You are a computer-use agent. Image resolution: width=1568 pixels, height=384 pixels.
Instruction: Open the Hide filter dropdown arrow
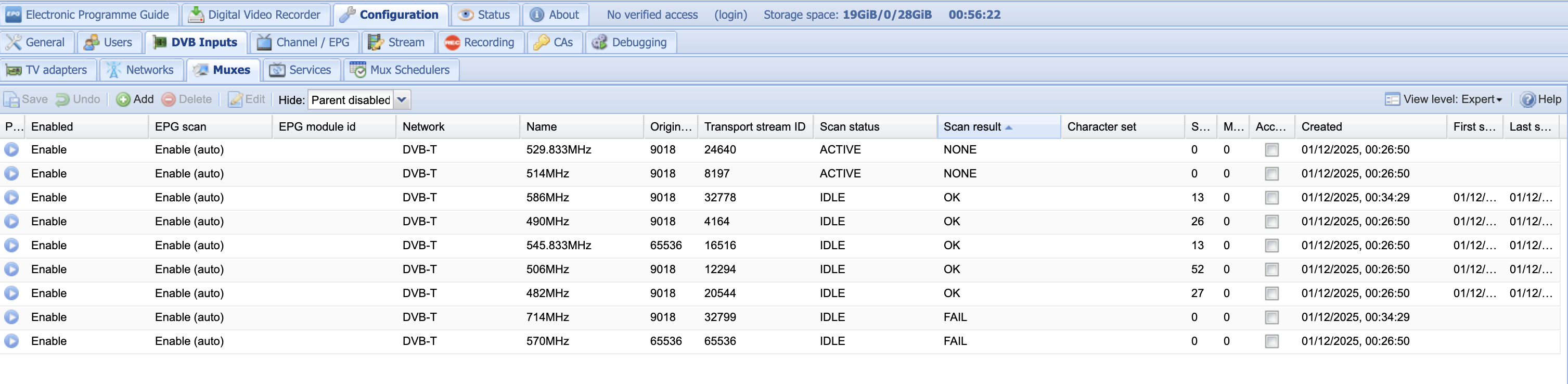(402, 100)
